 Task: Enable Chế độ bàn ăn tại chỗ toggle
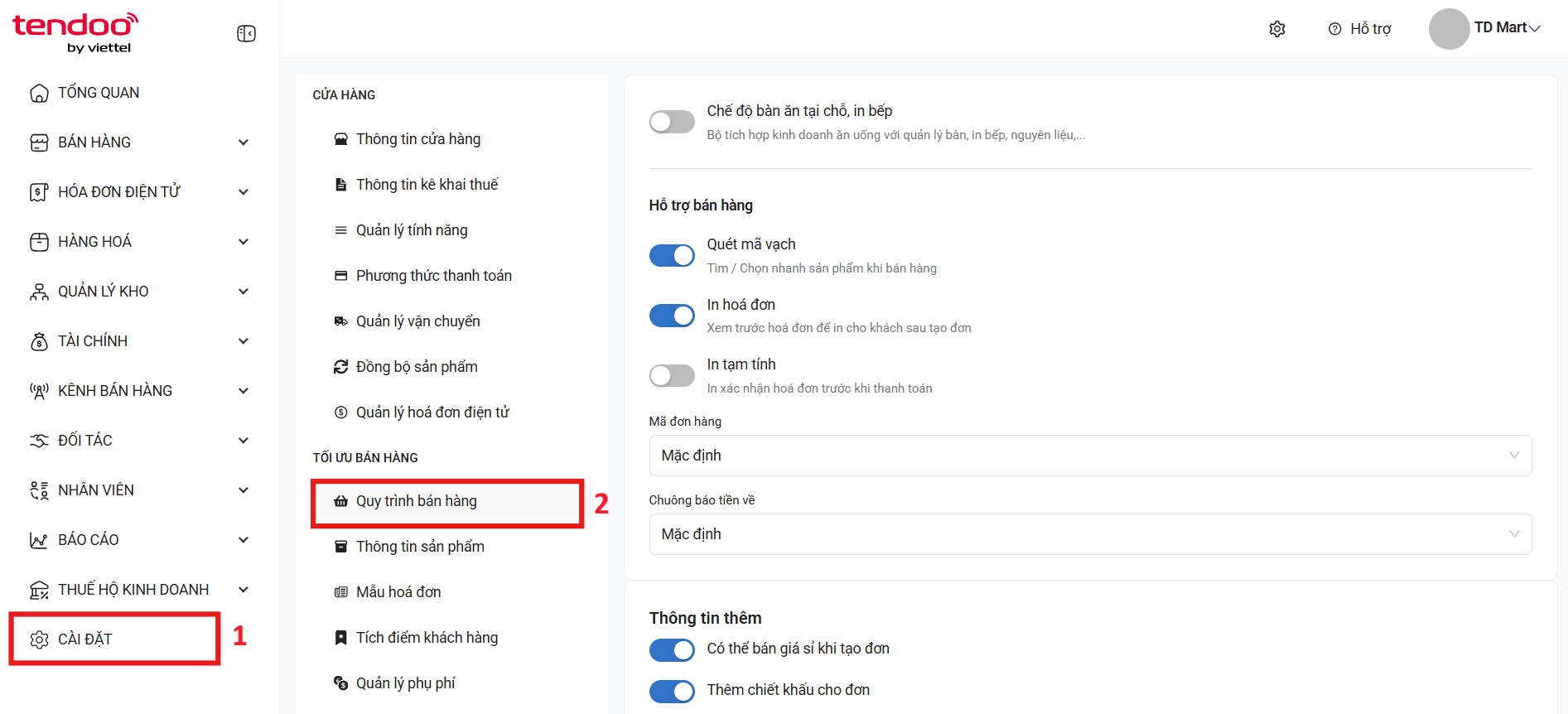672,122
